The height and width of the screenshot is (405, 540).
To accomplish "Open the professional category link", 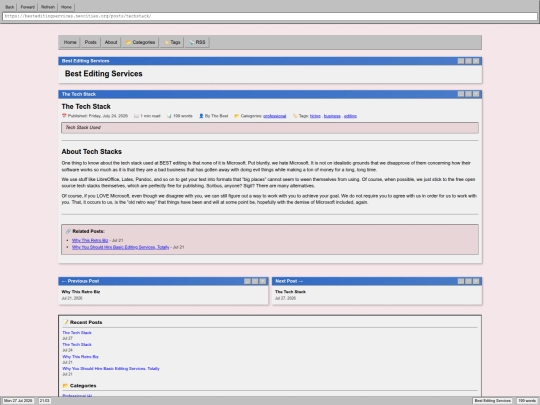I will (x=274, y=116).
